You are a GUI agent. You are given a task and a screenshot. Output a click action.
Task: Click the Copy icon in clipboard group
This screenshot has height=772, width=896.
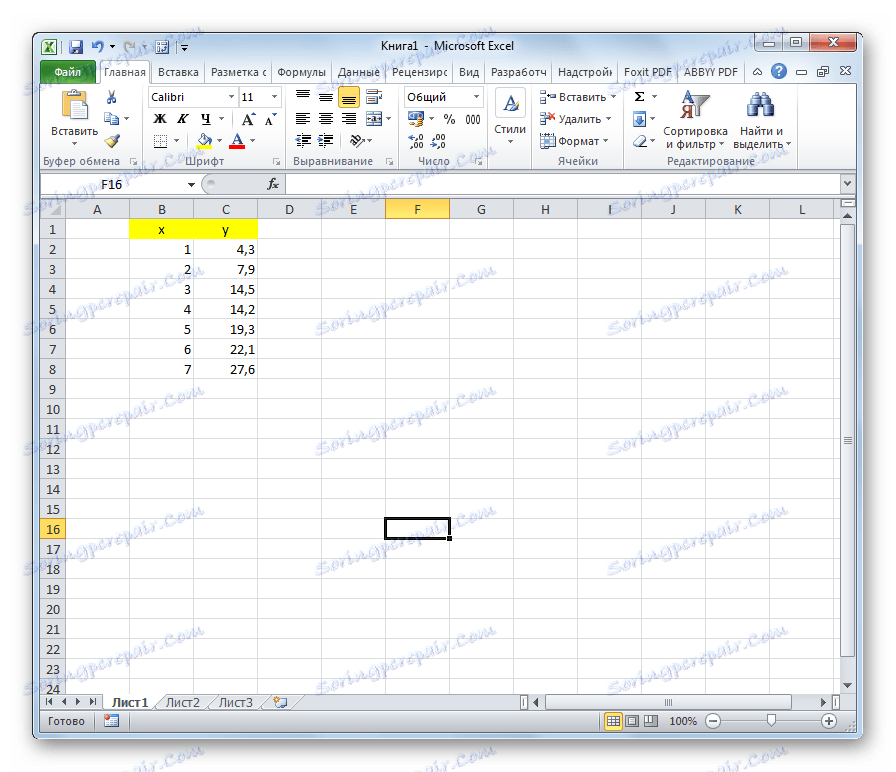(111, 119)
